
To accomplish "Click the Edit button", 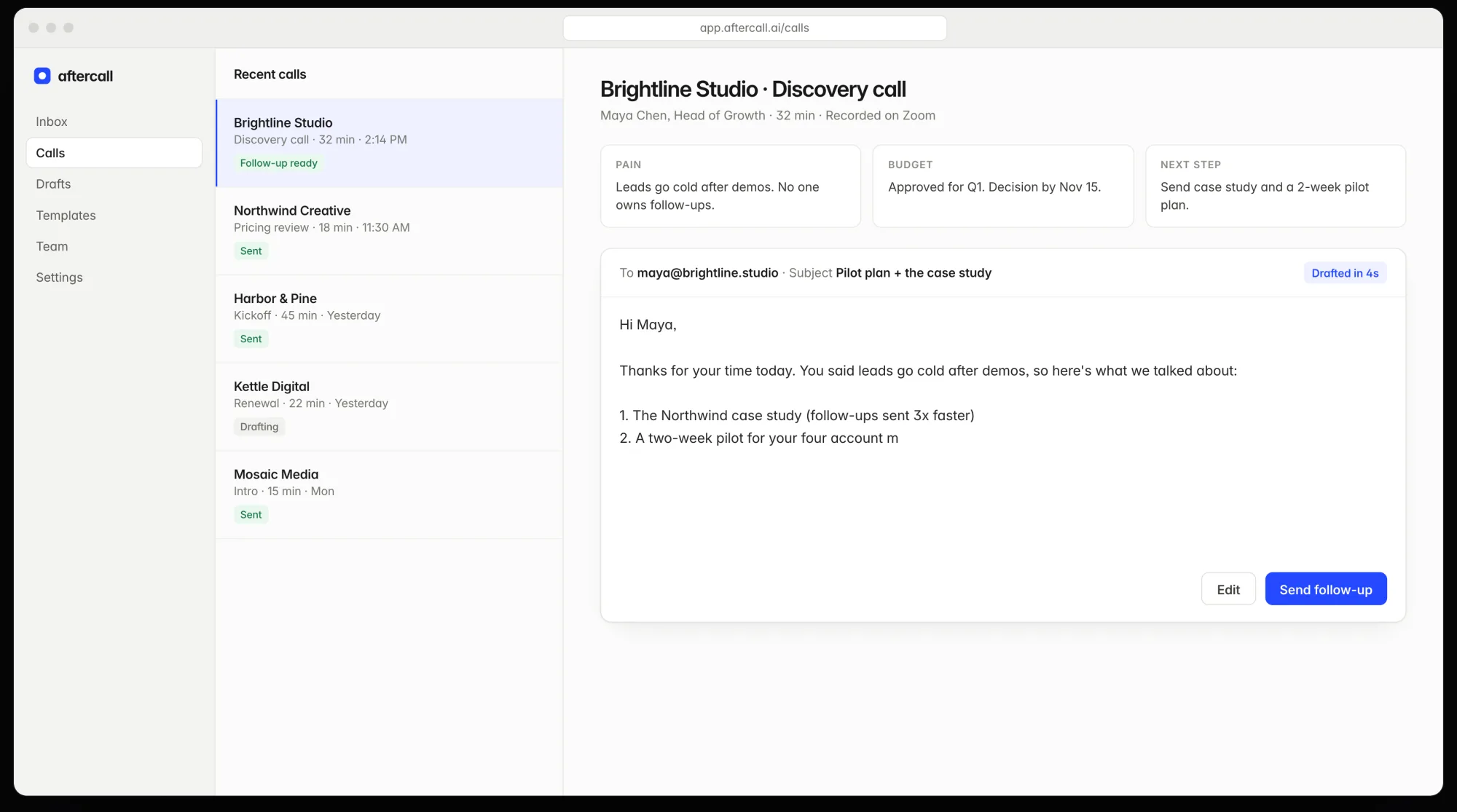I will tap(1228, 589).
